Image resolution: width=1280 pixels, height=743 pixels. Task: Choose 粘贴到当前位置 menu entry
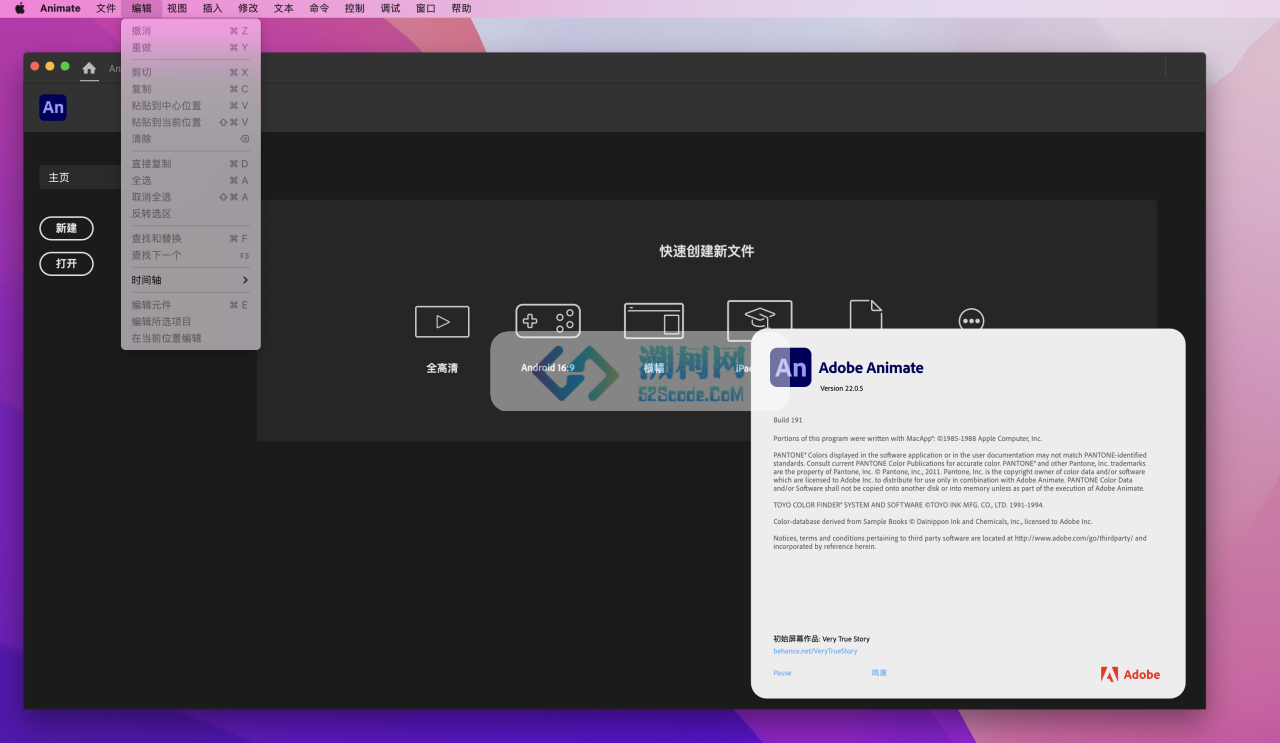click(190, 122)
